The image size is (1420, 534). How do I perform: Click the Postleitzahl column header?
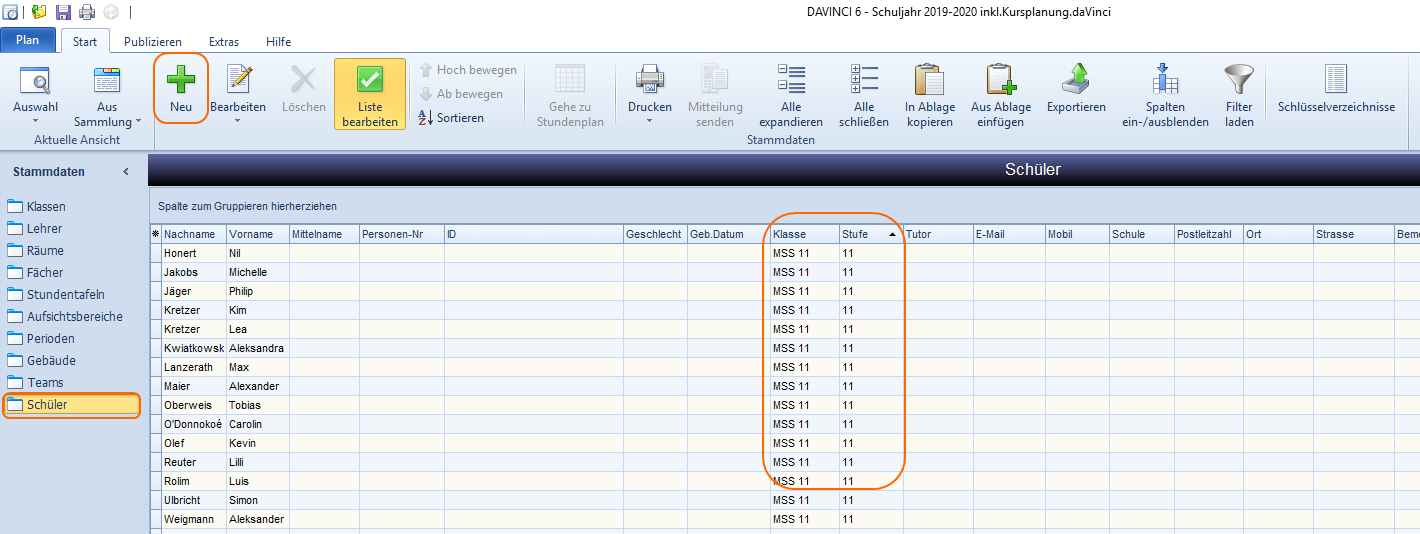1208,234
